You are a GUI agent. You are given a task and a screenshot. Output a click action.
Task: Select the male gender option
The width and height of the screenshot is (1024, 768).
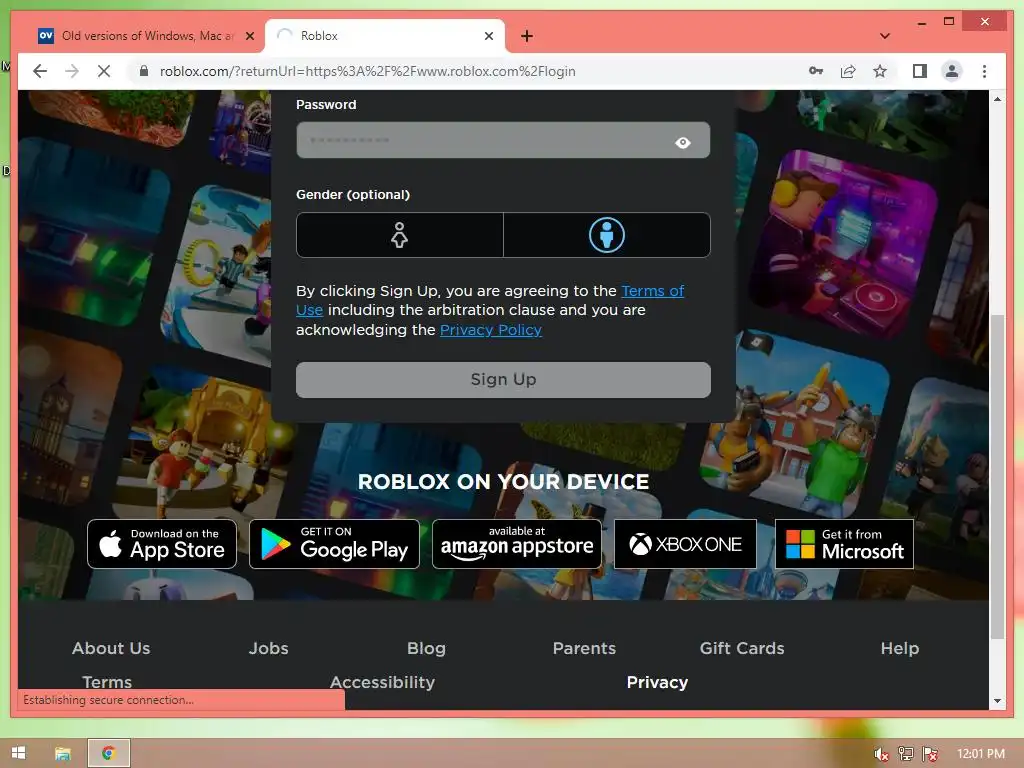[x=607, y=235]
